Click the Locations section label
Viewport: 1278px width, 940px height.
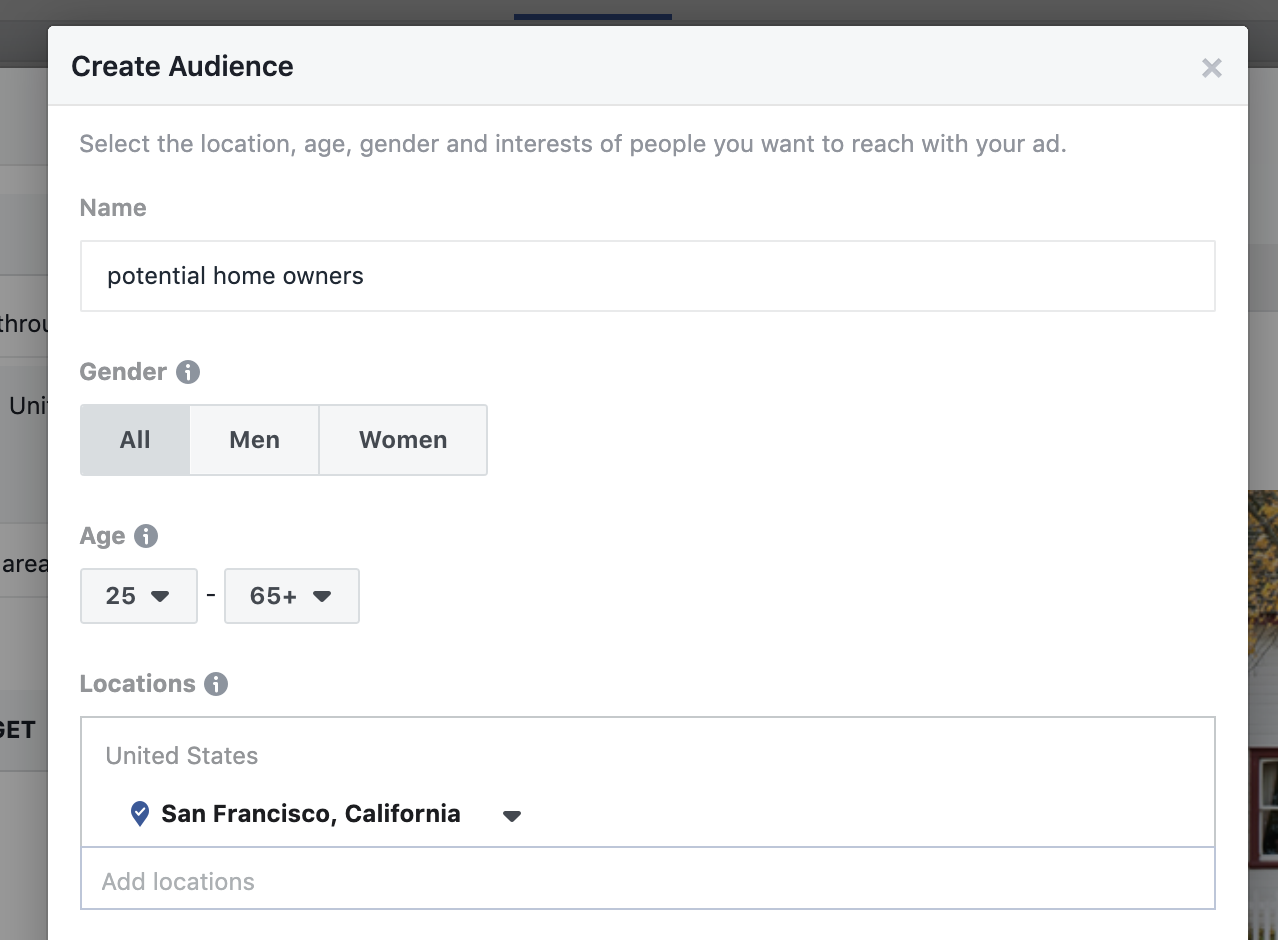click(138, 684)
